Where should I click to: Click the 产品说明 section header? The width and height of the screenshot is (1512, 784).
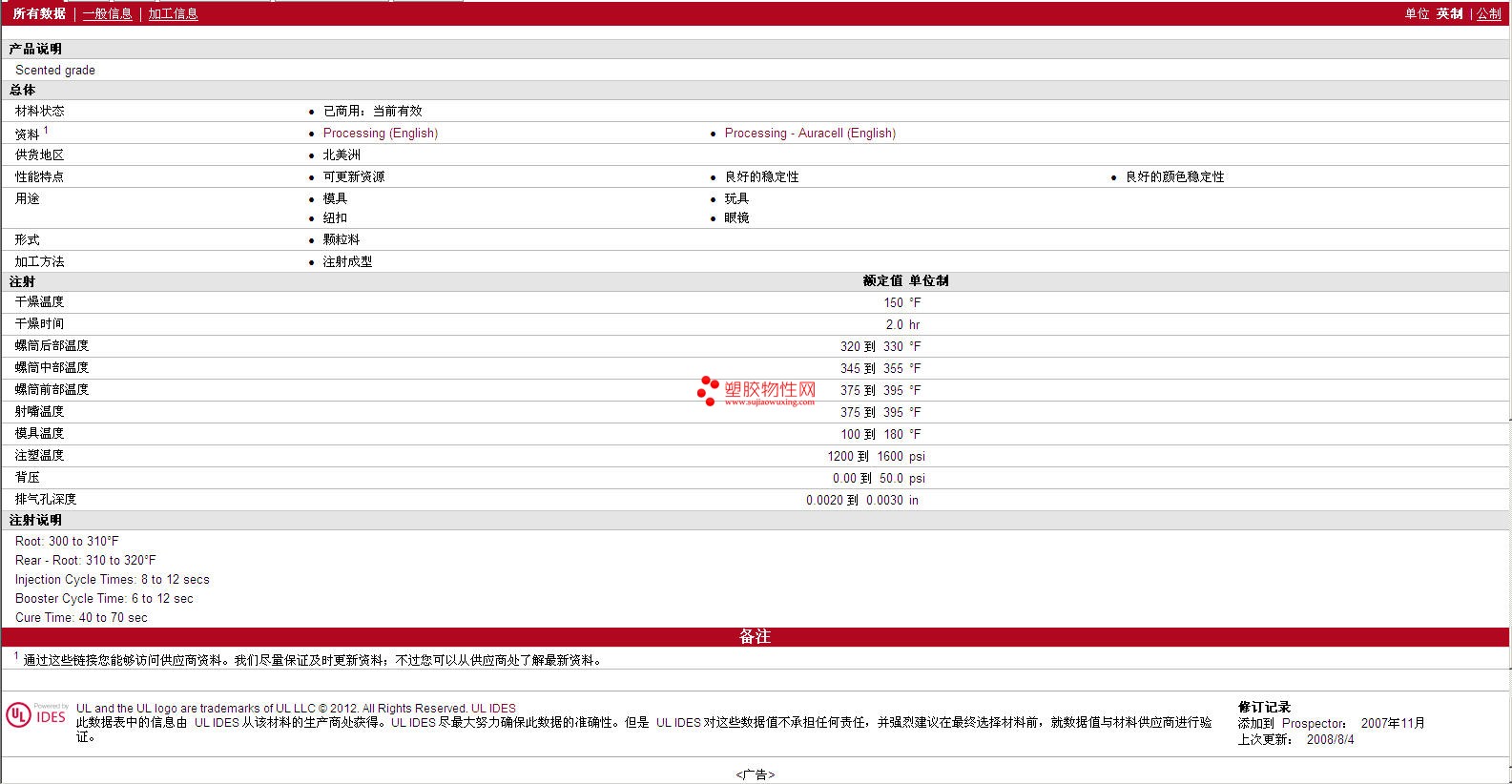(756, 49)
